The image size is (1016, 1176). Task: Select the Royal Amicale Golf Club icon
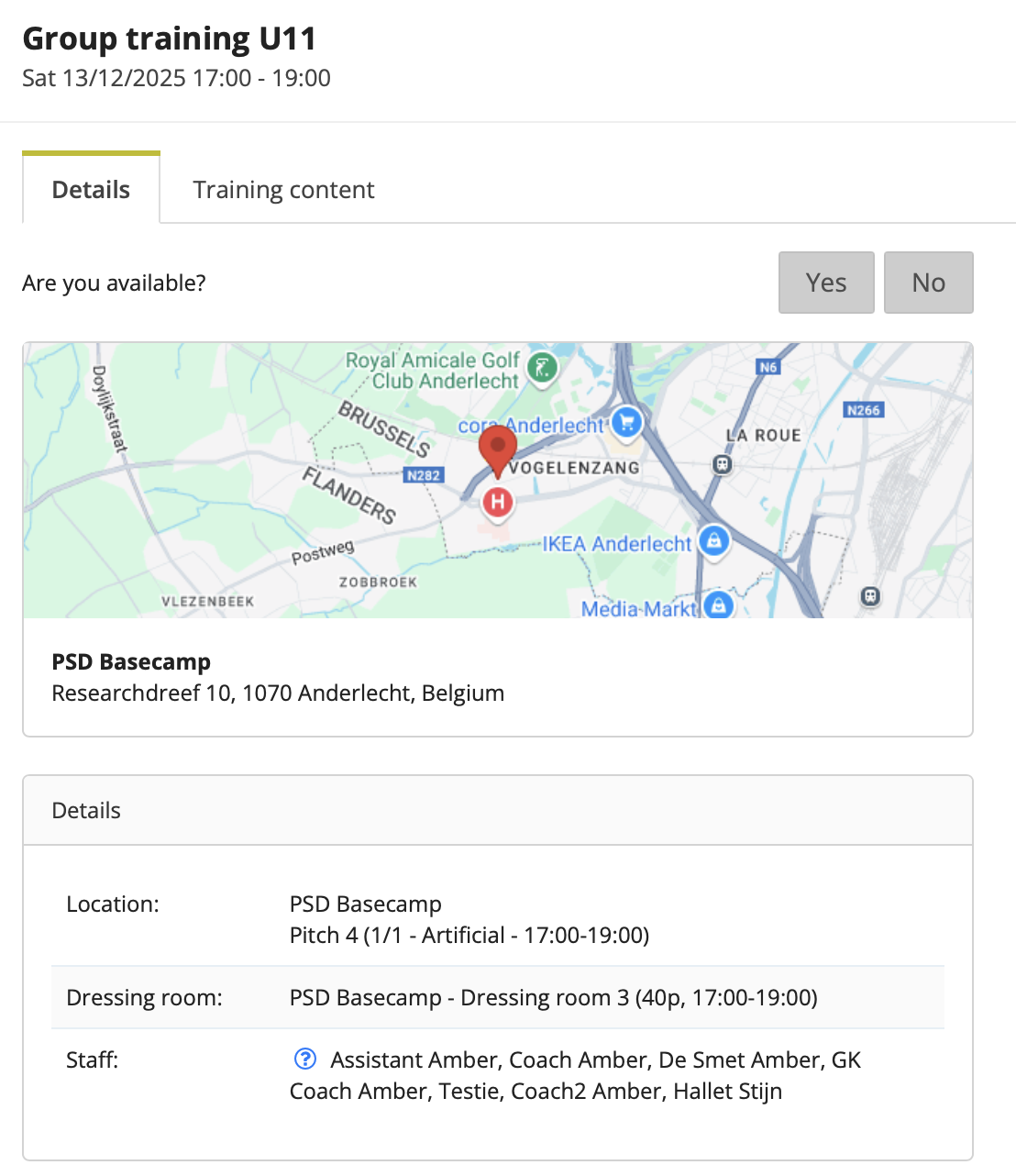point(542,369)
